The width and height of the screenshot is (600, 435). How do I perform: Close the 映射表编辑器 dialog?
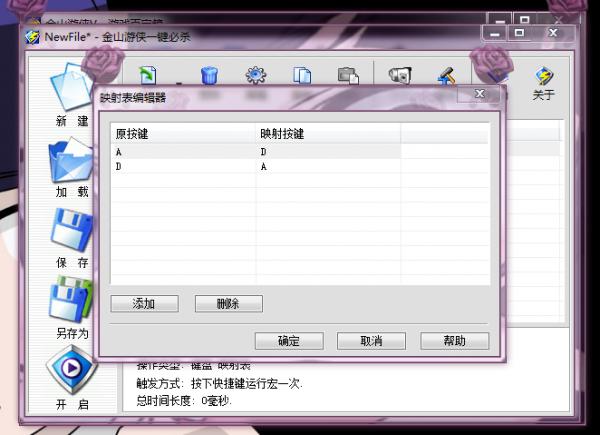(479, 94)
